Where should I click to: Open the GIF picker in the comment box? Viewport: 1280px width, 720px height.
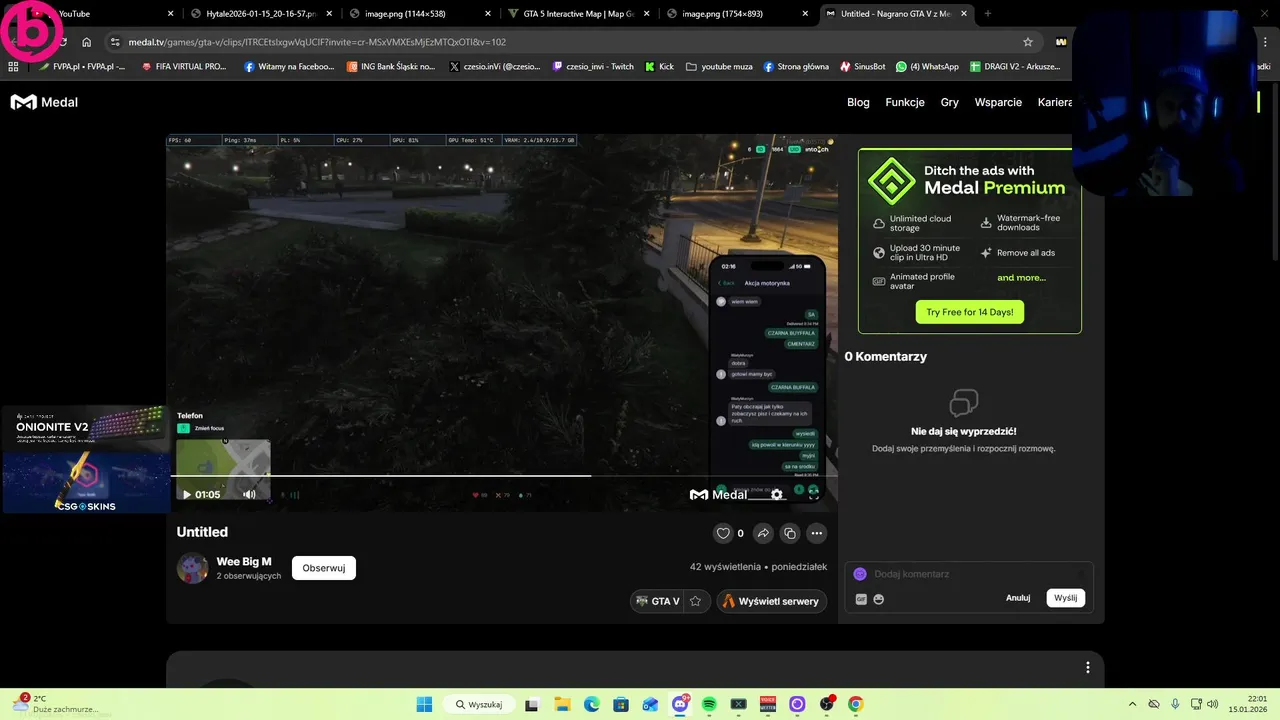861,599
